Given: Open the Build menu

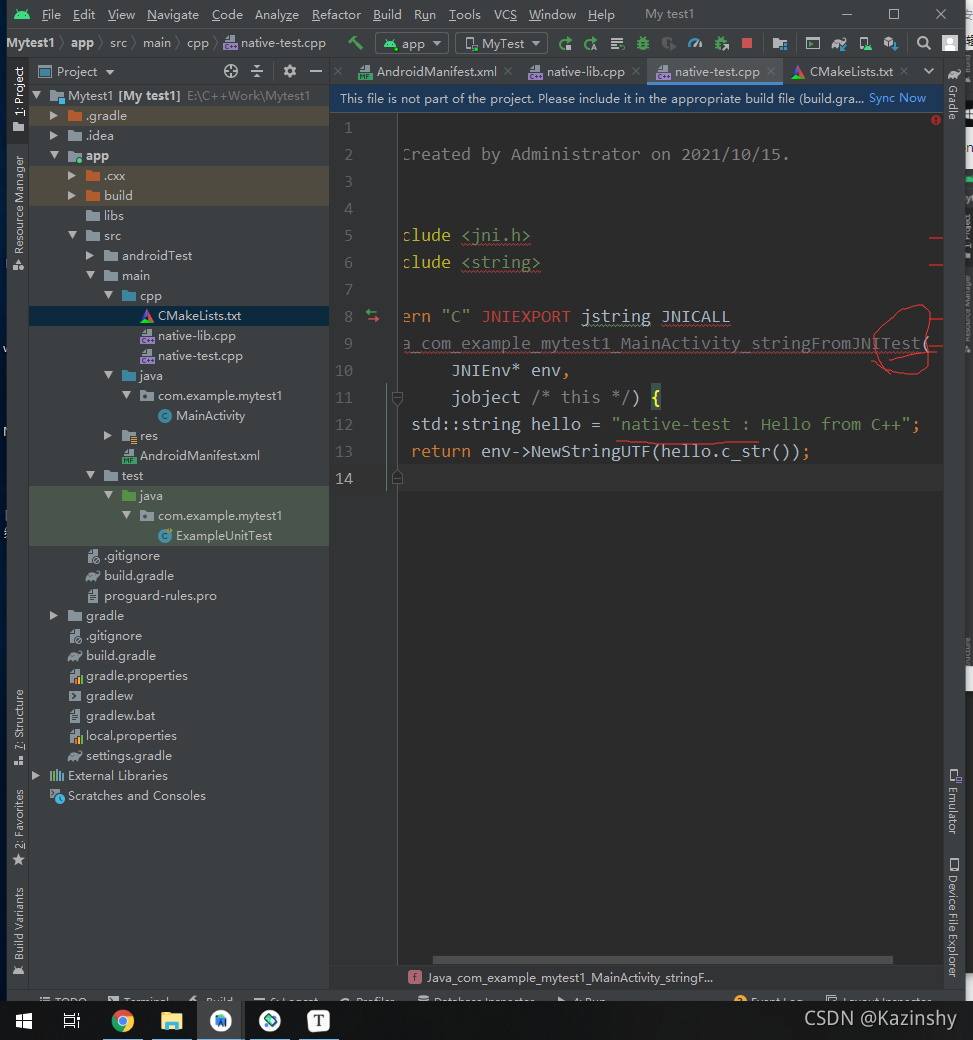Looking at the screenshot, I should pyautogui.click(x=387, y=15).
